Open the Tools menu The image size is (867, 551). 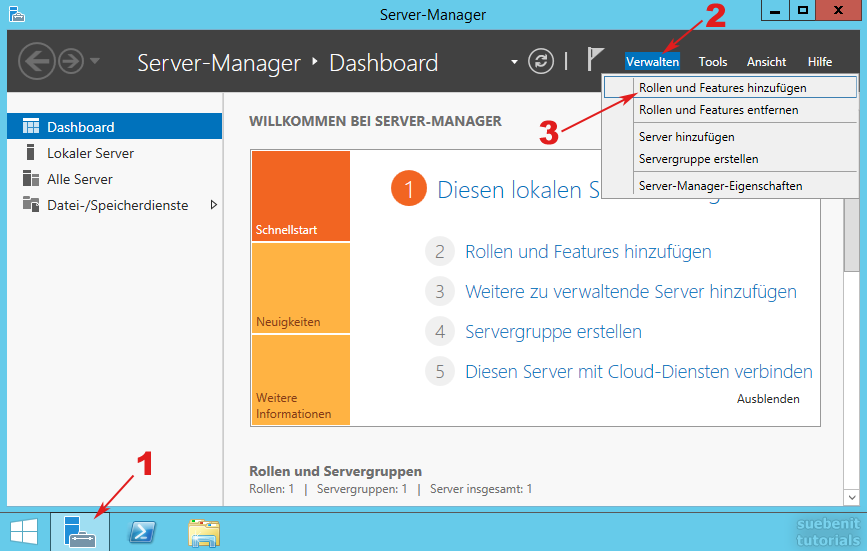point(713,61)
